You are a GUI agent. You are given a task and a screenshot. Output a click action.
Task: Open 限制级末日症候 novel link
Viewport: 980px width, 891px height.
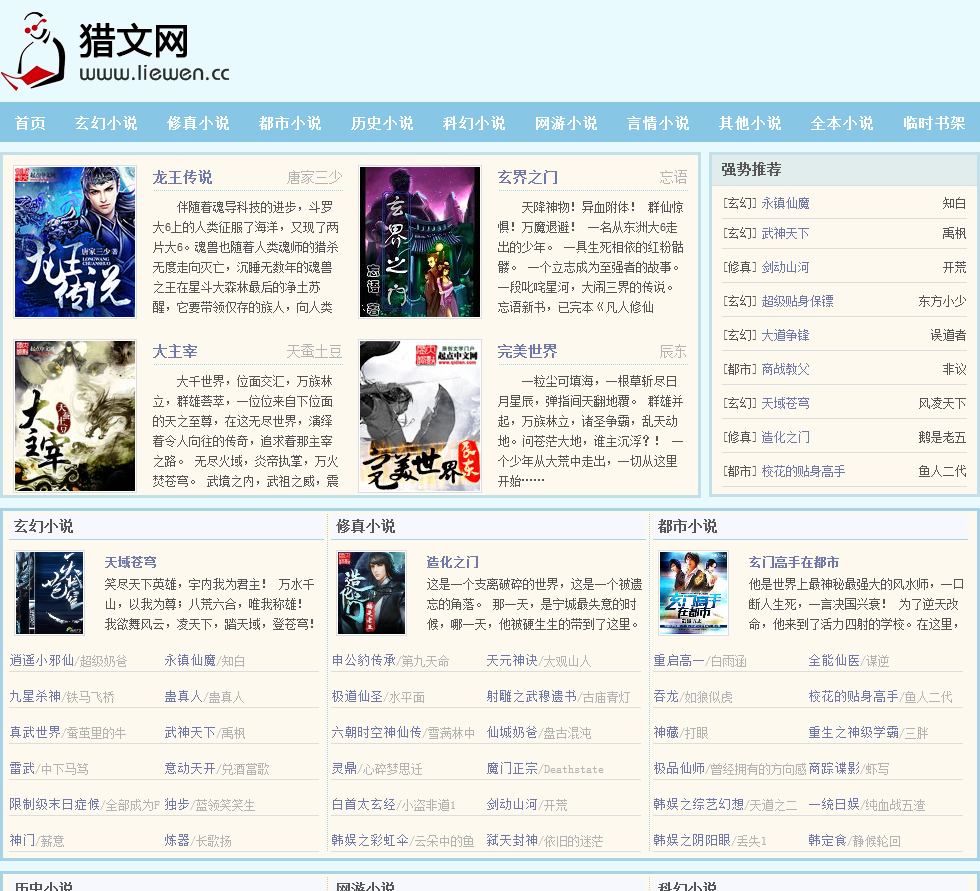tap(54, 805)
